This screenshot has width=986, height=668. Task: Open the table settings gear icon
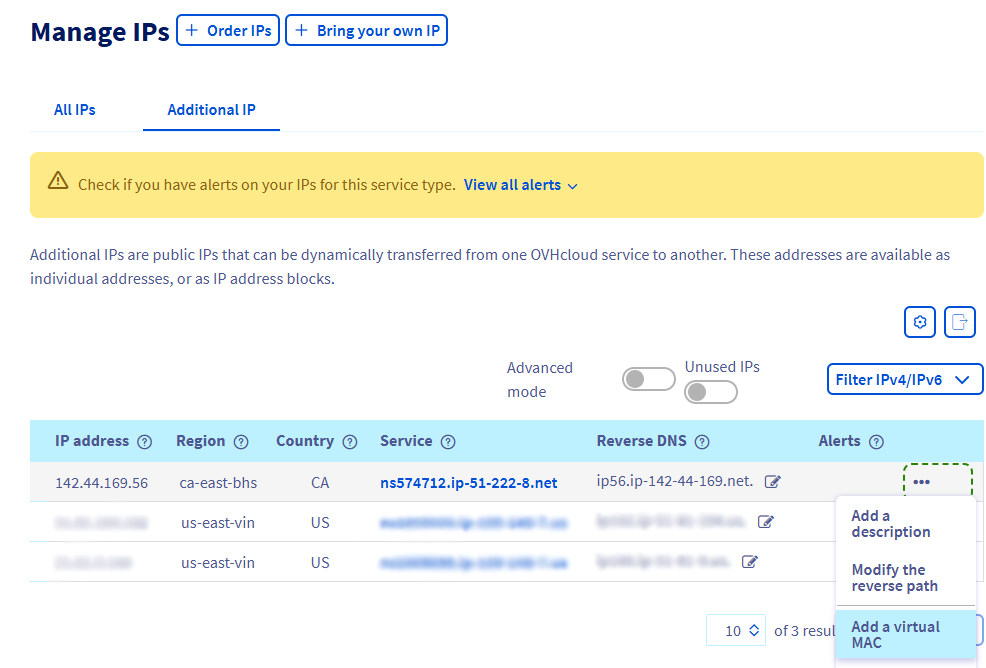click(x=919, y=322)
